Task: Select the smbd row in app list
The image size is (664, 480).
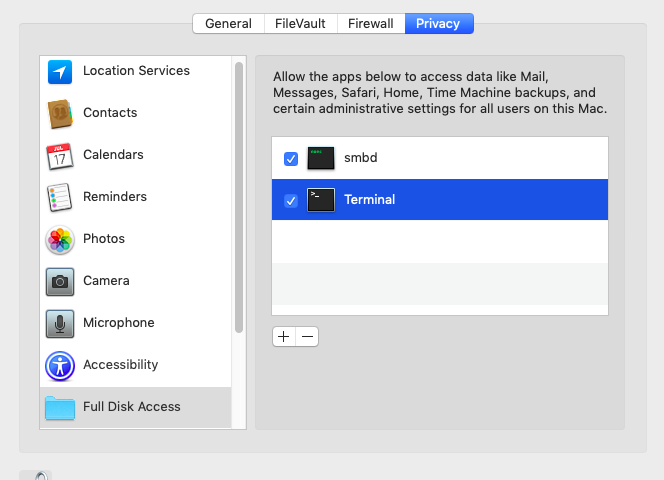Action: pos(450,159)
